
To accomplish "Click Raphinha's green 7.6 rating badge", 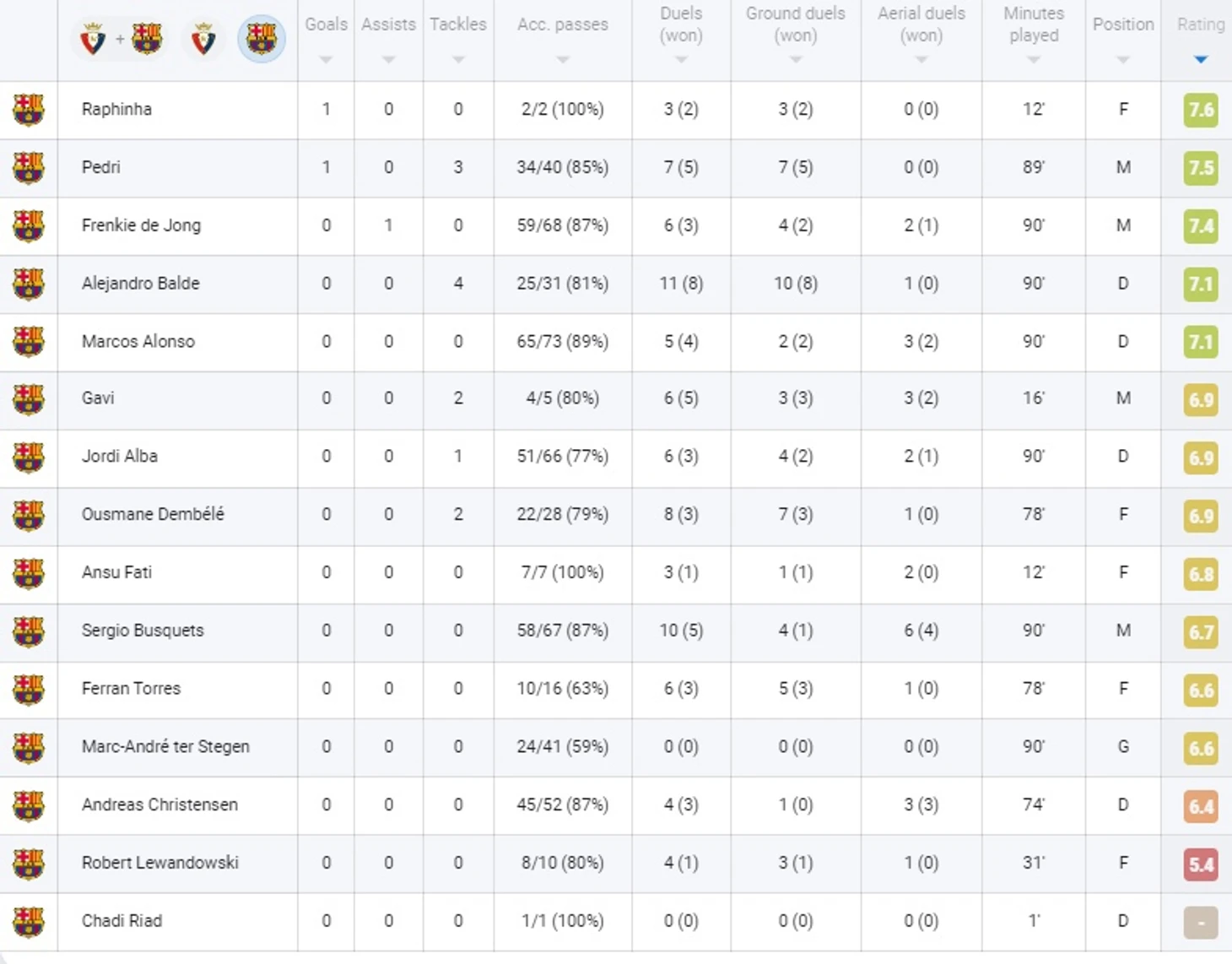I will click(1201, 110).
